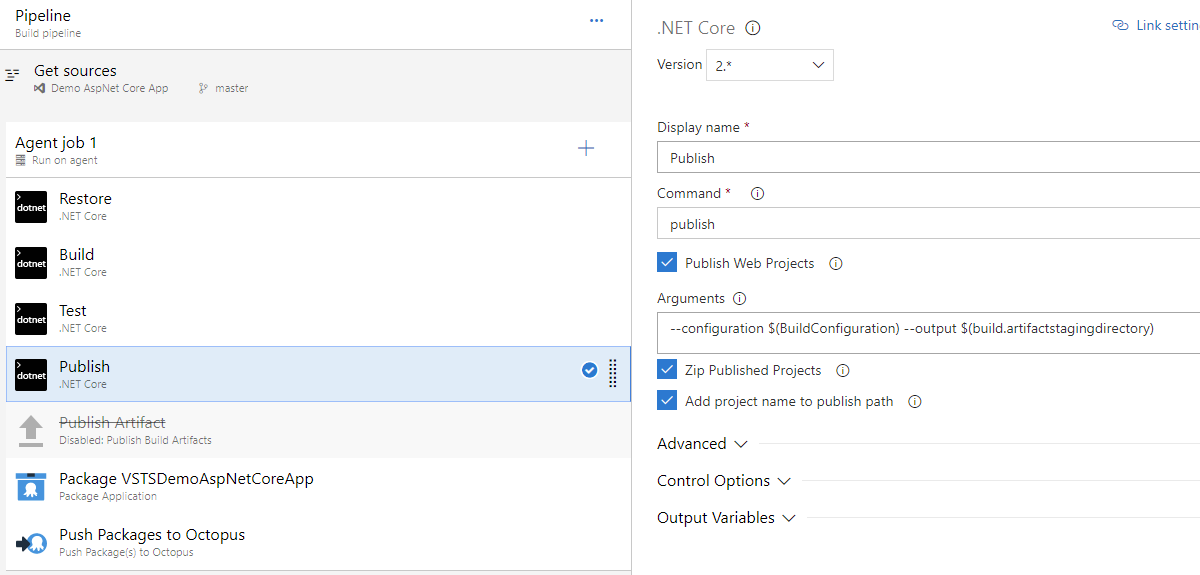This screenshot has width=1200, height=575.
Task: Show info for the Command field
Action: [x=757, y=194]
